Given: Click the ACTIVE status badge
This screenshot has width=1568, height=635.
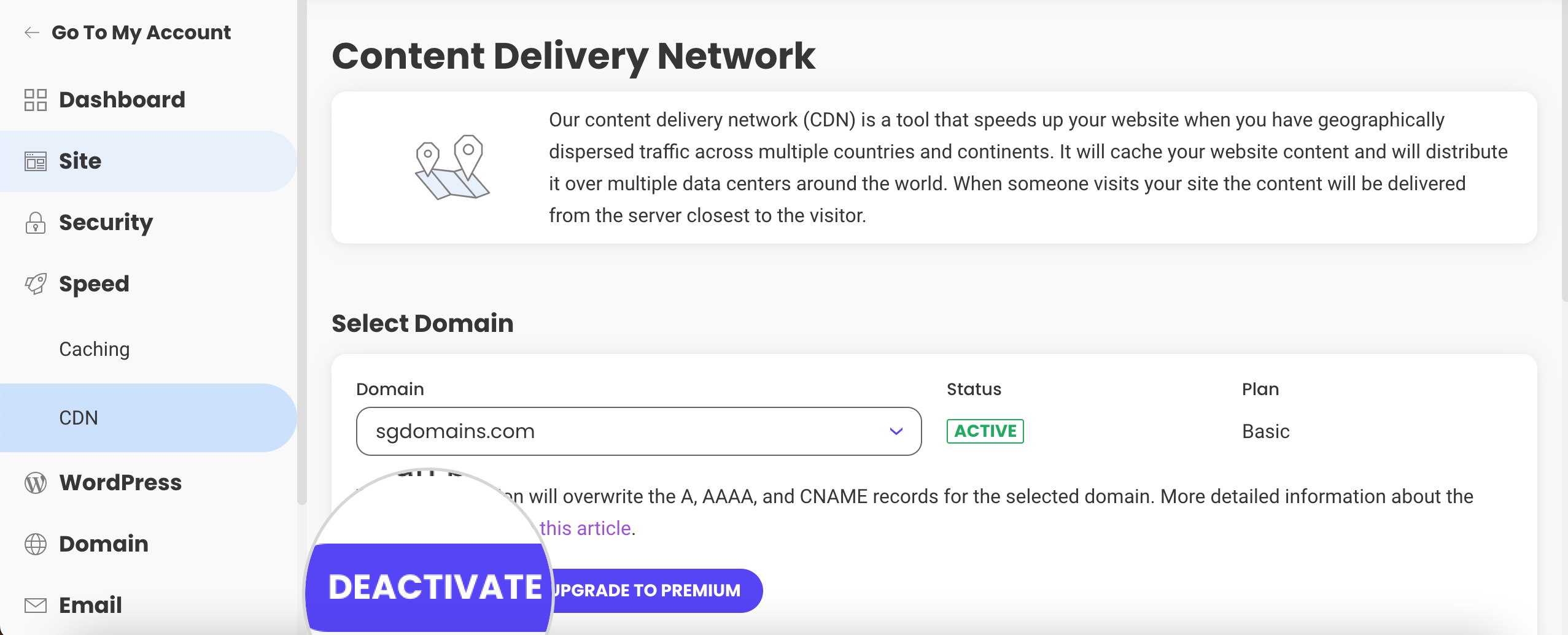Looking at the screenshot, I should pos(985,431).
